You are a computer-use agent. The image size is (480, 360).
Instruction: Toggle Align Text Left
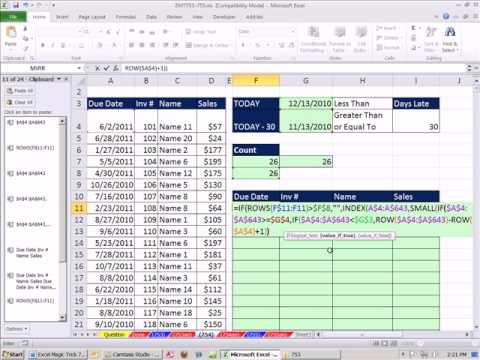131,45
